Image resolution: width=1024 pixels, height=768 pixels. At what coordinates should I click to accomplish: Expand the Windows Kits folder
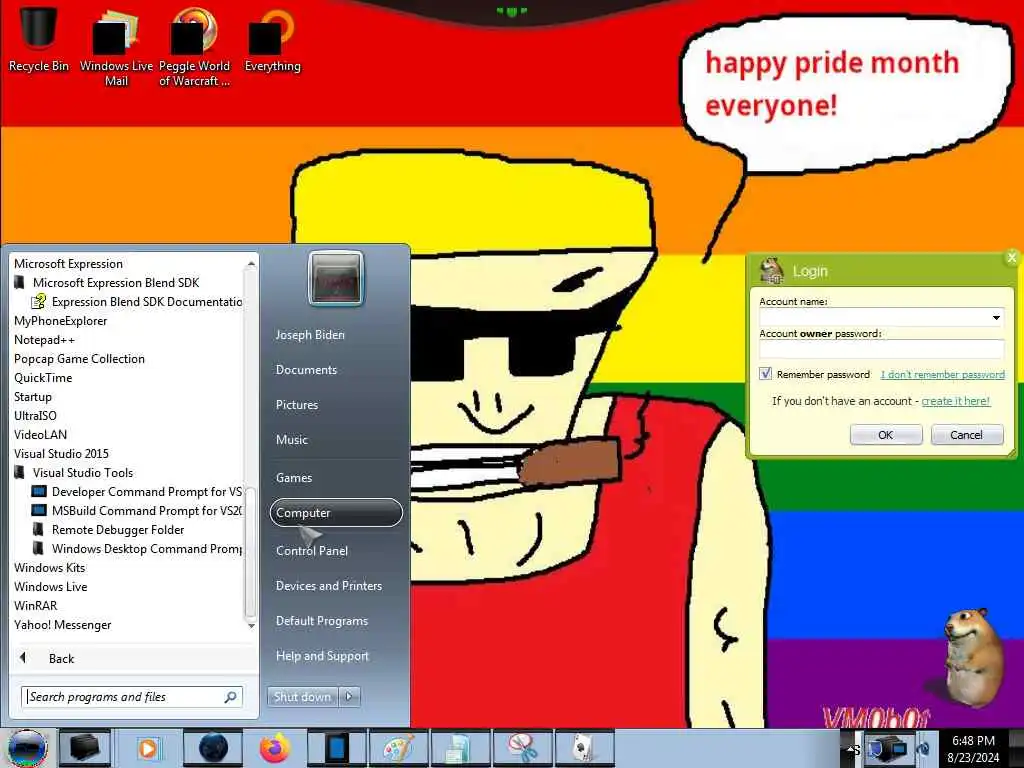click(x=50, y=568)
